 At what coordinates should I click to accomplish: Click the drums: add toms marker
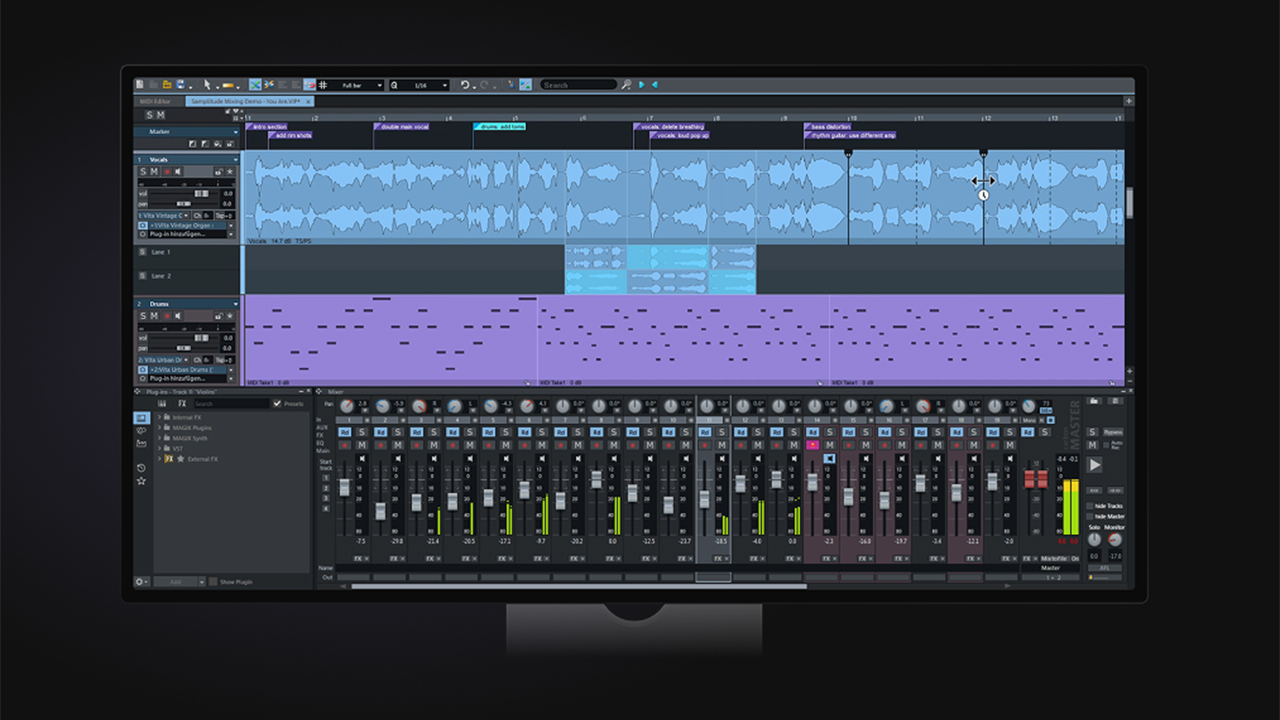[499, 127]
